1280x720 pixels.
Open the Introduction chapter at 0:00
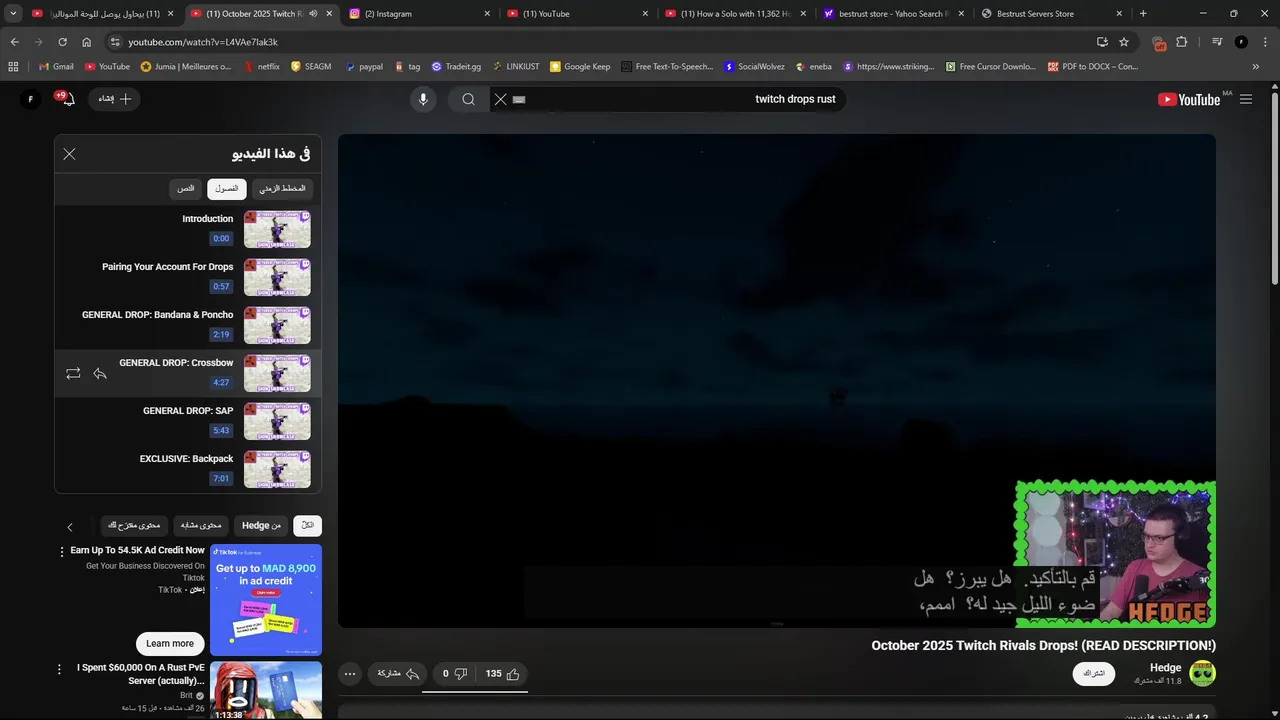pos(188,229)
